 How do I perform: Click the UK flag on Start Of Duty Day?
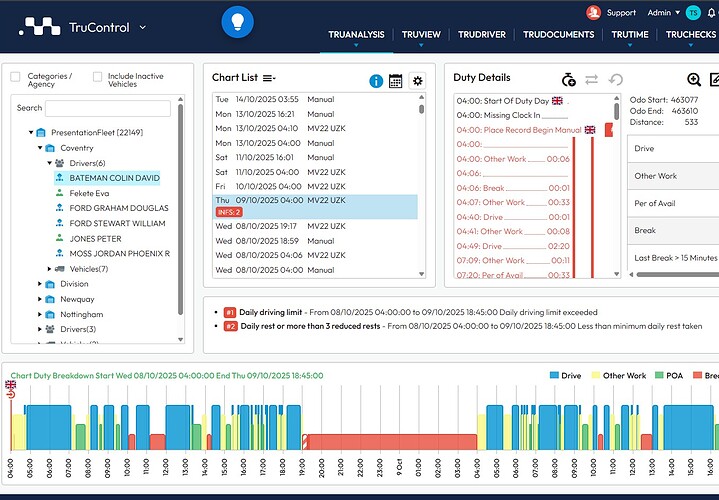557,101
